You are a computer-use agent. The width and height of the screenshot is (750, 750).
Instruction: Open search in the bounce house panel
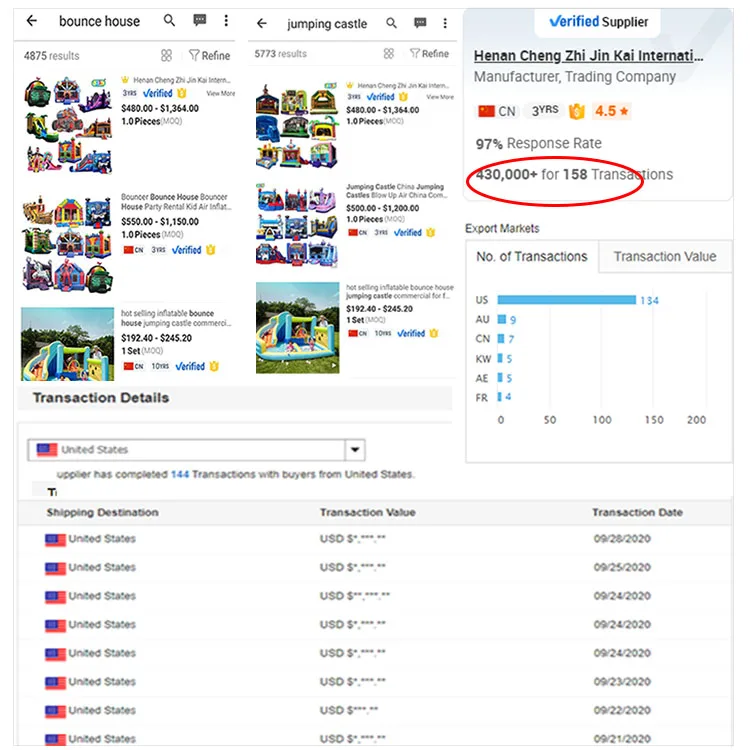point(169,20)
